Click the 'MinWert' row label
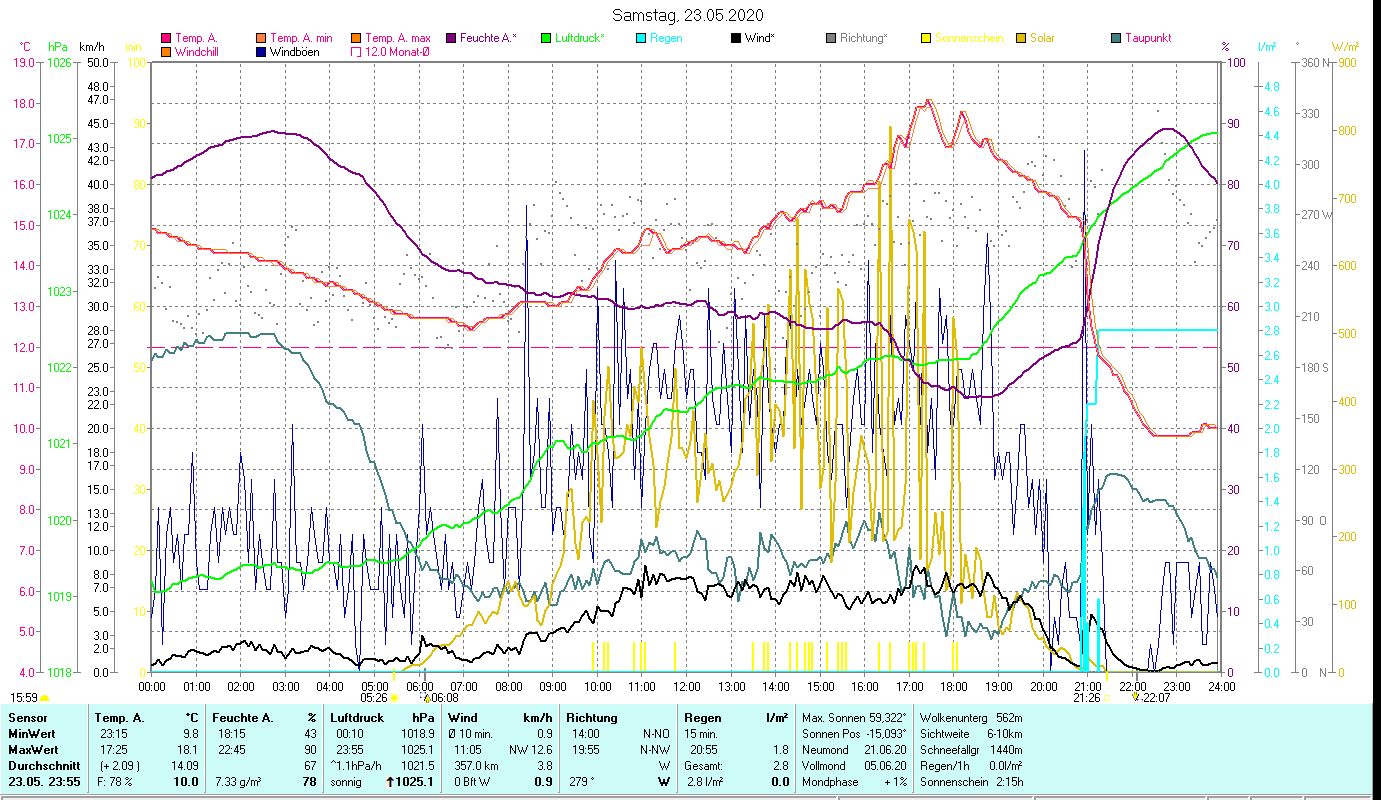The image size is (1381, 800). coord(32,734)
